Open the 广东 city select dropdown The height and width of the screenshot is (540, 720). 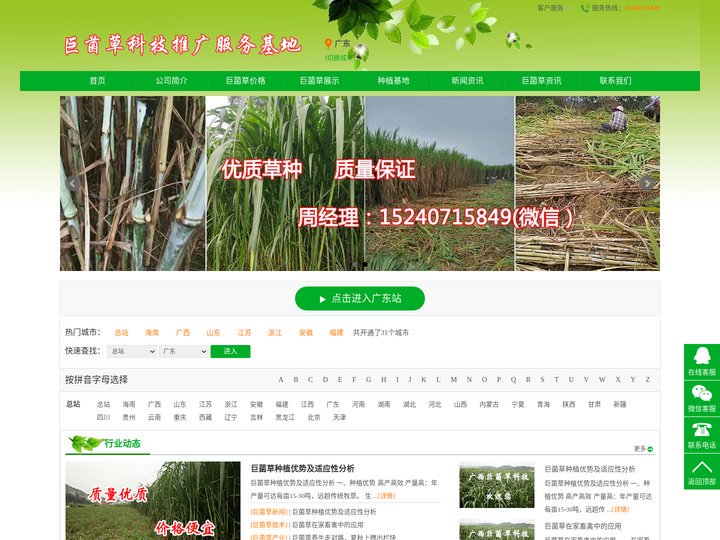(184, 351)
